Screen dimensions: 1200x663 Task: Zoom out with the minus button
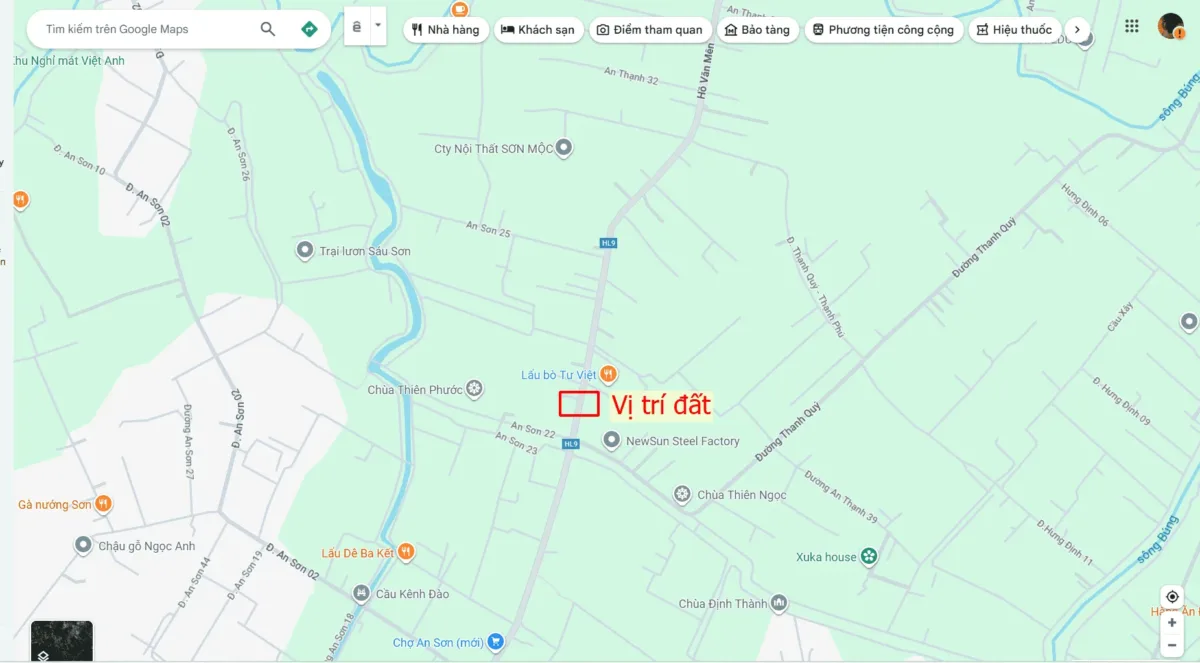click(1172, 645)
